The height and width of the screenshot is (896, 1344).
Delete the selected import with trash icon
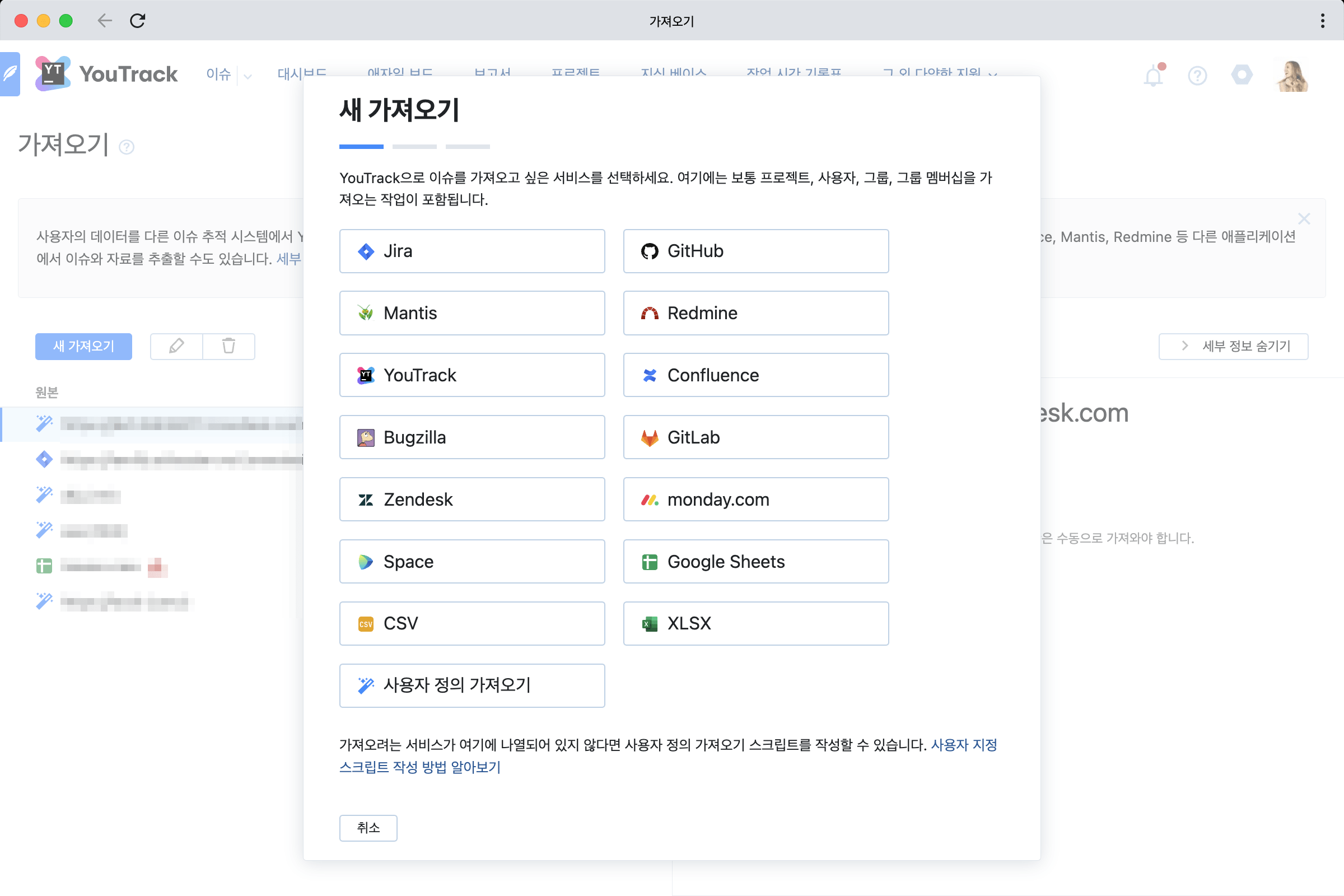pyautogui.click(x=228, y=346)
